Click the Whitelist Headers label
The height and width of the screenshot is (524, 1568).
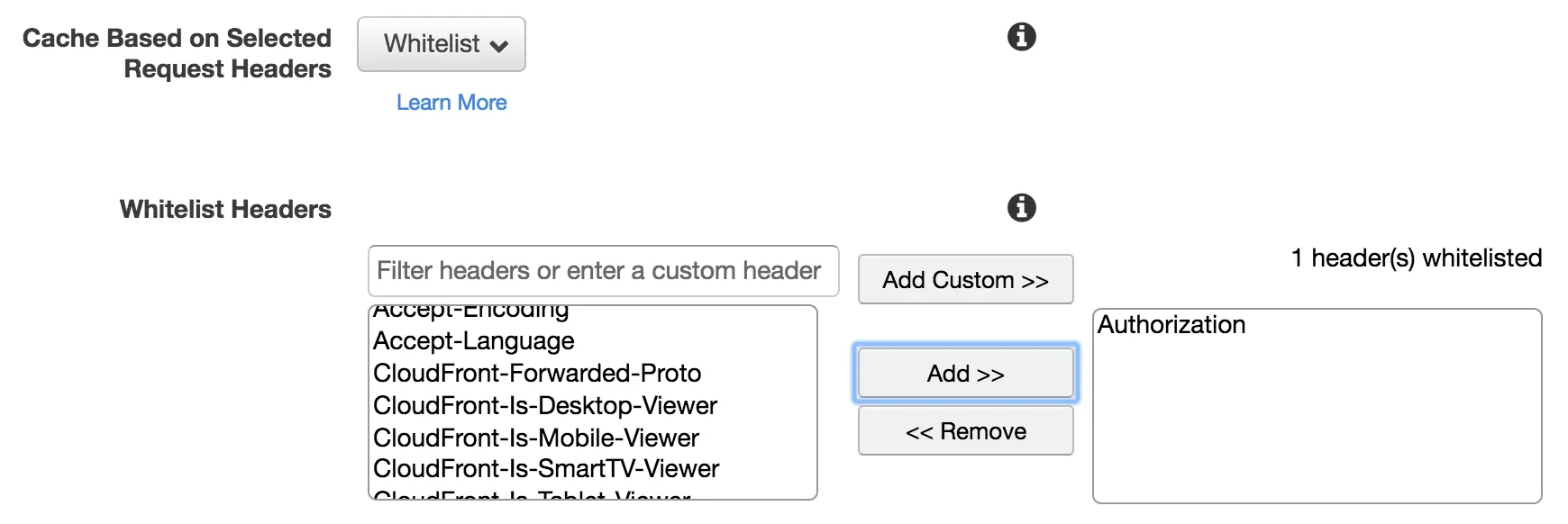pyautogui.click(x=225, y=210)
